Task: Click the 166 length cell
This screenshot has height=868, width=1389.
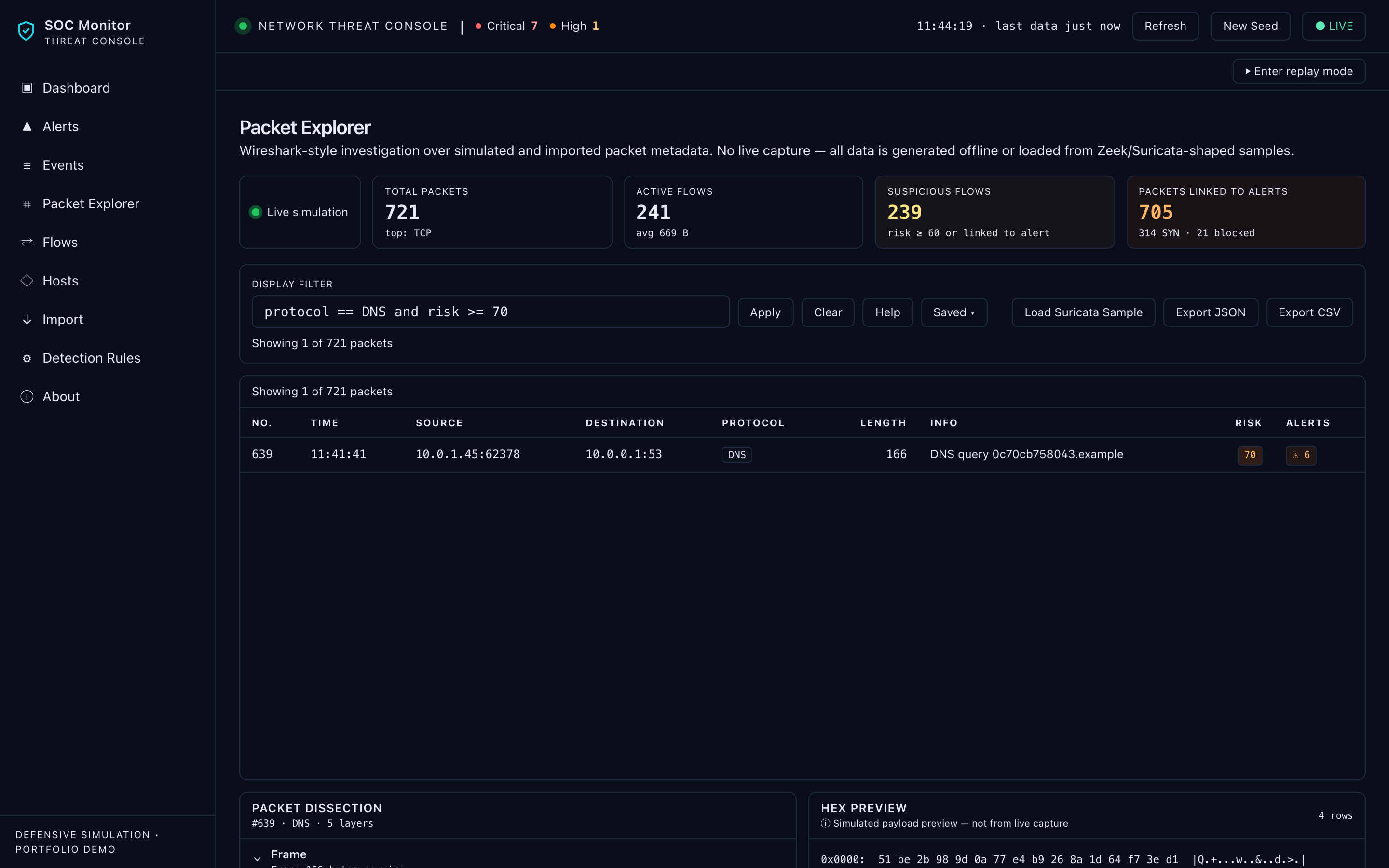Action: pyautogui.click(x=896, y=454)
